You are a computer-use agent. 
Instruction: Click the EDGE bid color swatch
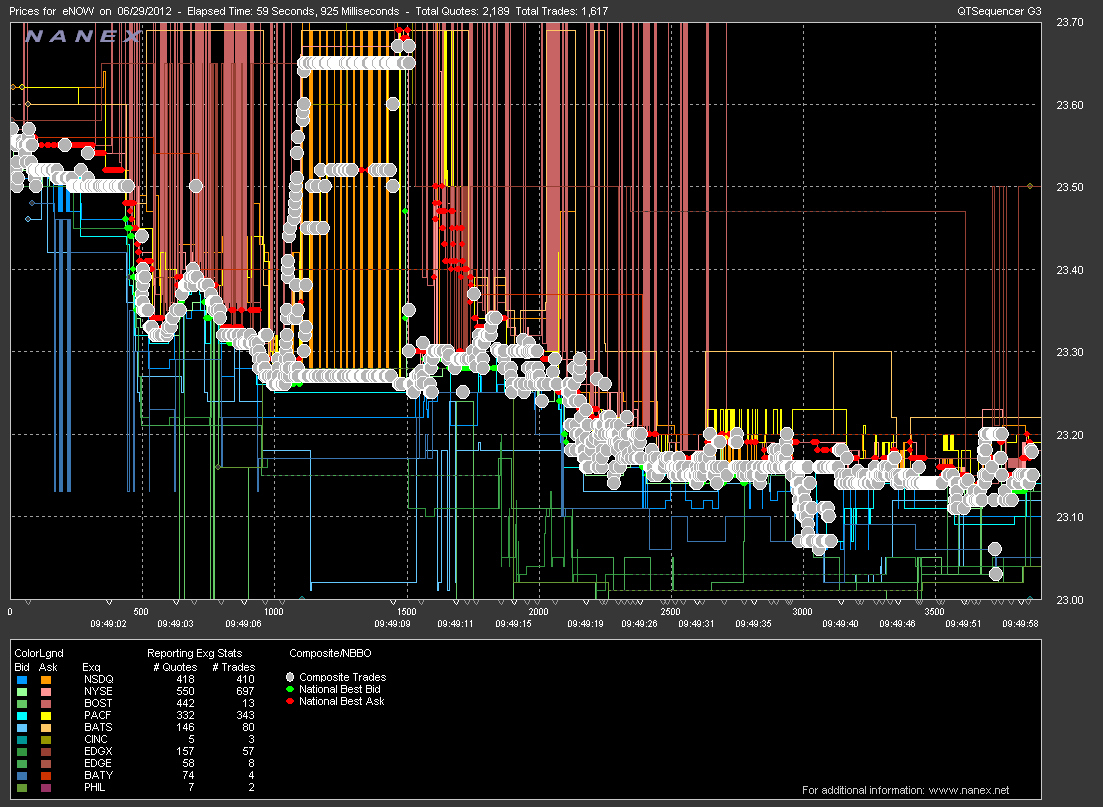coord(22,763)
